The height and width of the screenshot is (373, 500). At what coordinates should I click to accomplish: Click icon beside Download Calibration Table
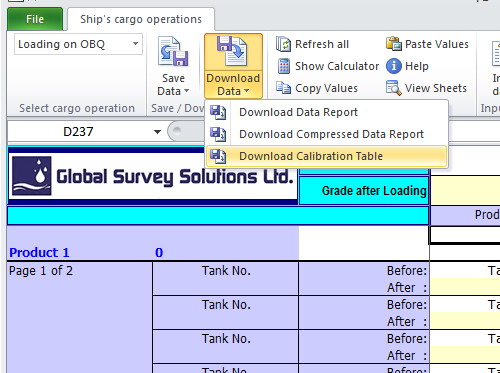(218, 156)
